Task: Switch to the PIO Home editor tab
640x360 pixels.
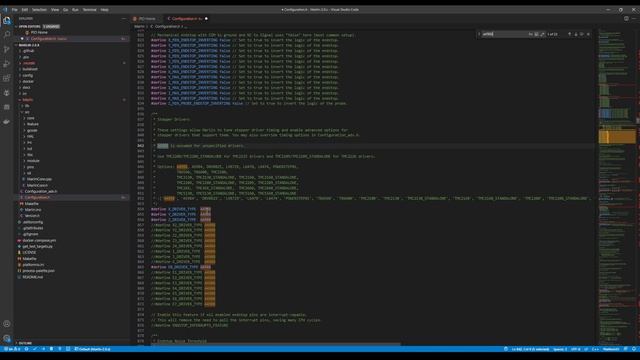Action: pos(146,18)
